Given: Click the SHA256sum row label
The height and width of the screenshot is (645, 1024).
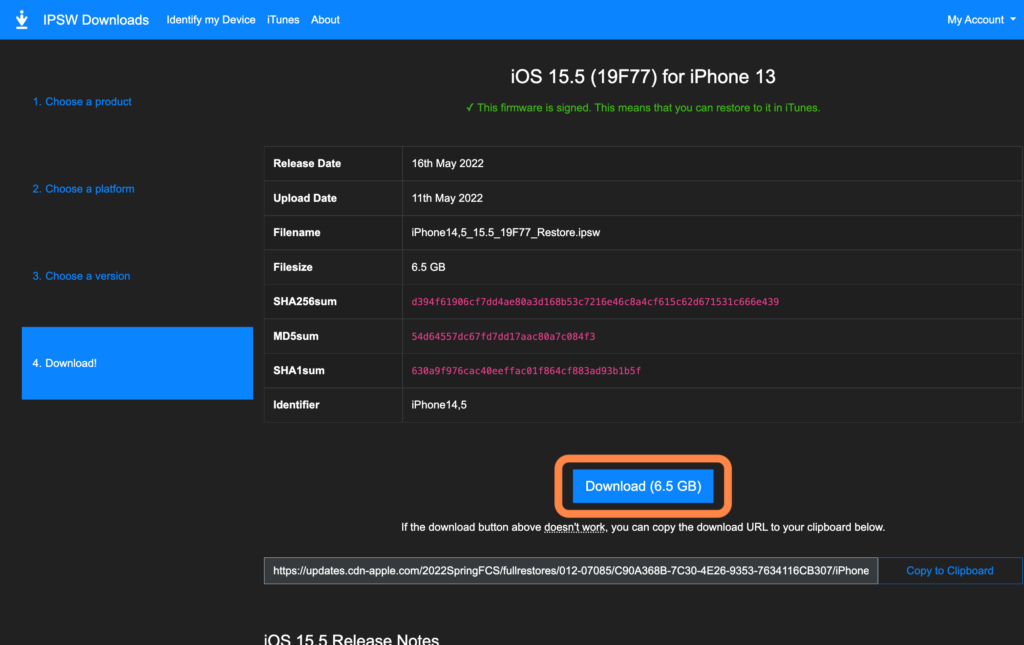Looking at the screenshot, I should point(305,302).
